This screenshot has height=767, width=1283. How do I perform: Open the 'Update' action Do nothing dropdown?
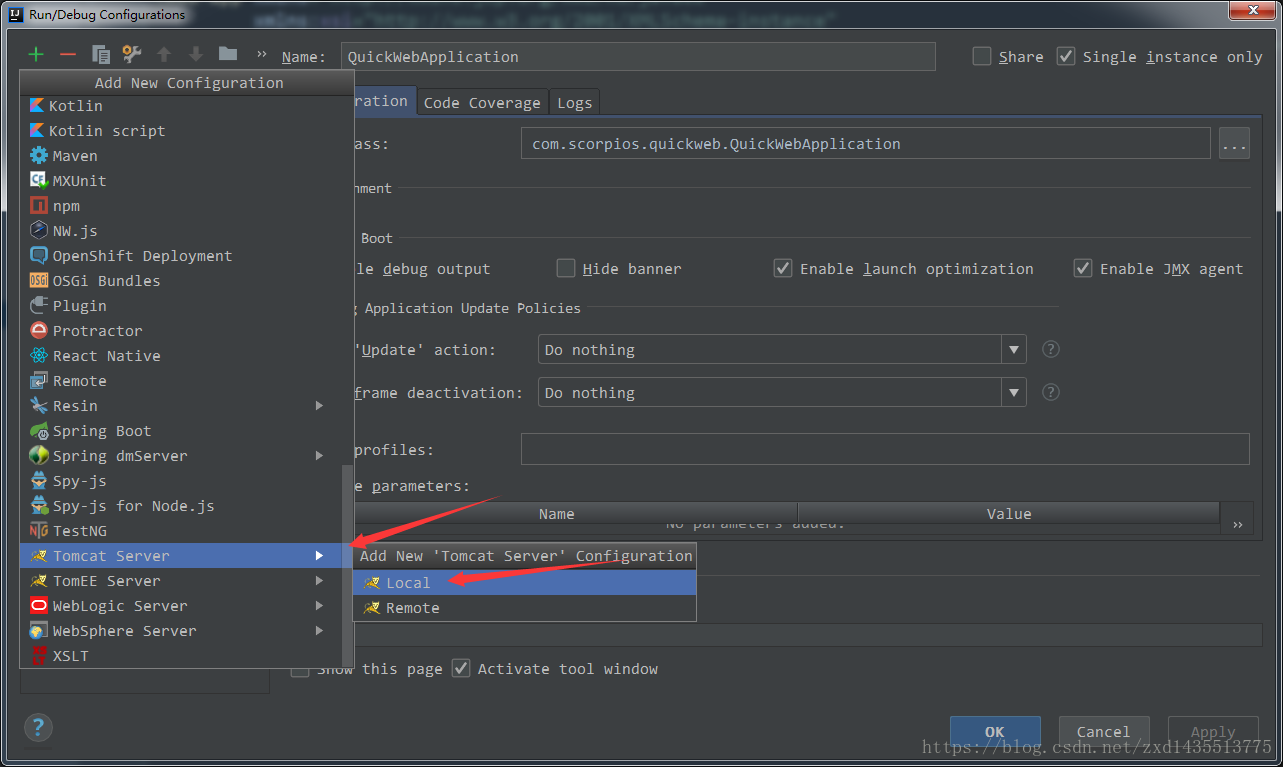782,349
